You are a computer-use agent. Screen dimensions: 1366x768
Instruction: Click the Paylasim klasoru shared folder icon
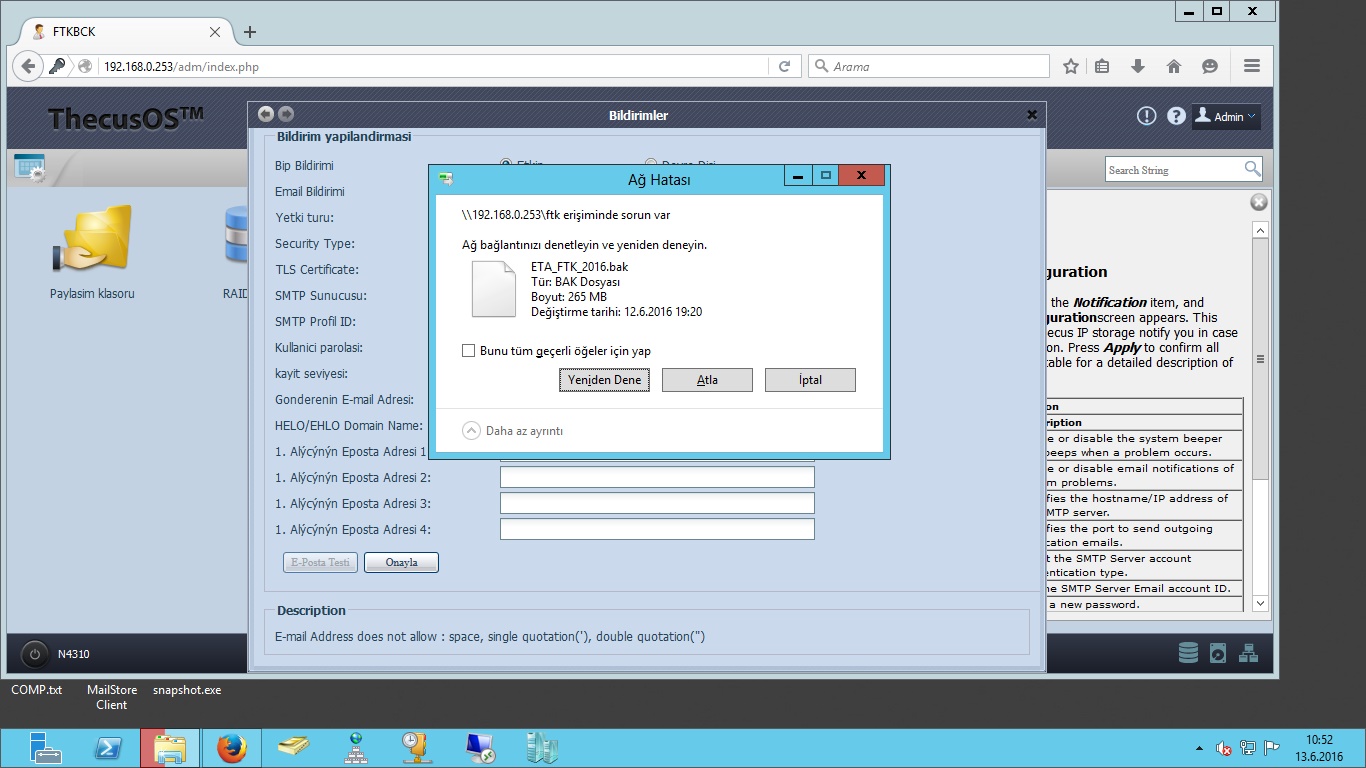tap(92, 240)
